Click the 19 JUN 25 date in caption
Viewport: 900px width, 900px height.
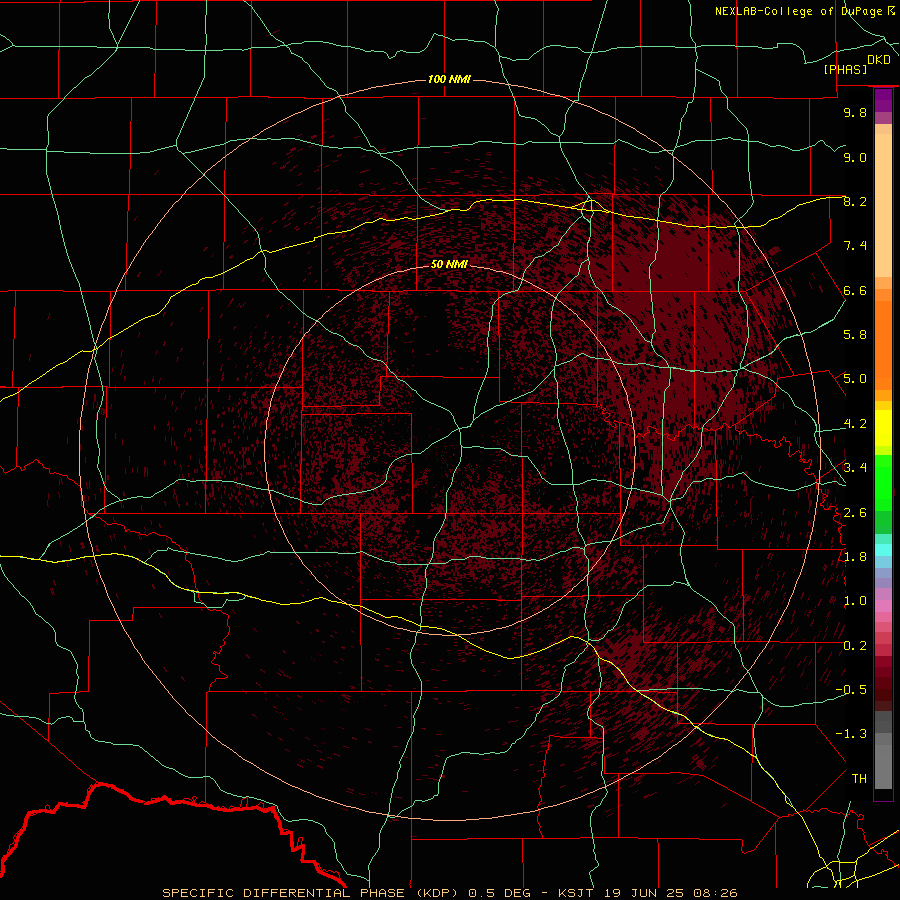(x=646, y=893)
